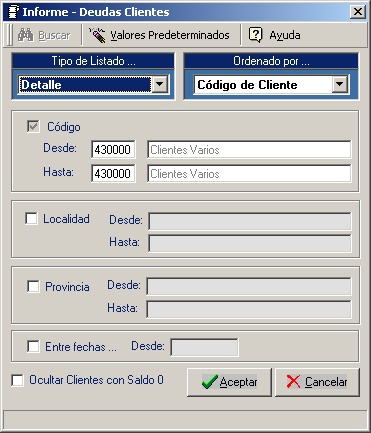Click Clientes Varios field in Desde row
The width and height of the screenshot is (371, 433).
point(249,149)
